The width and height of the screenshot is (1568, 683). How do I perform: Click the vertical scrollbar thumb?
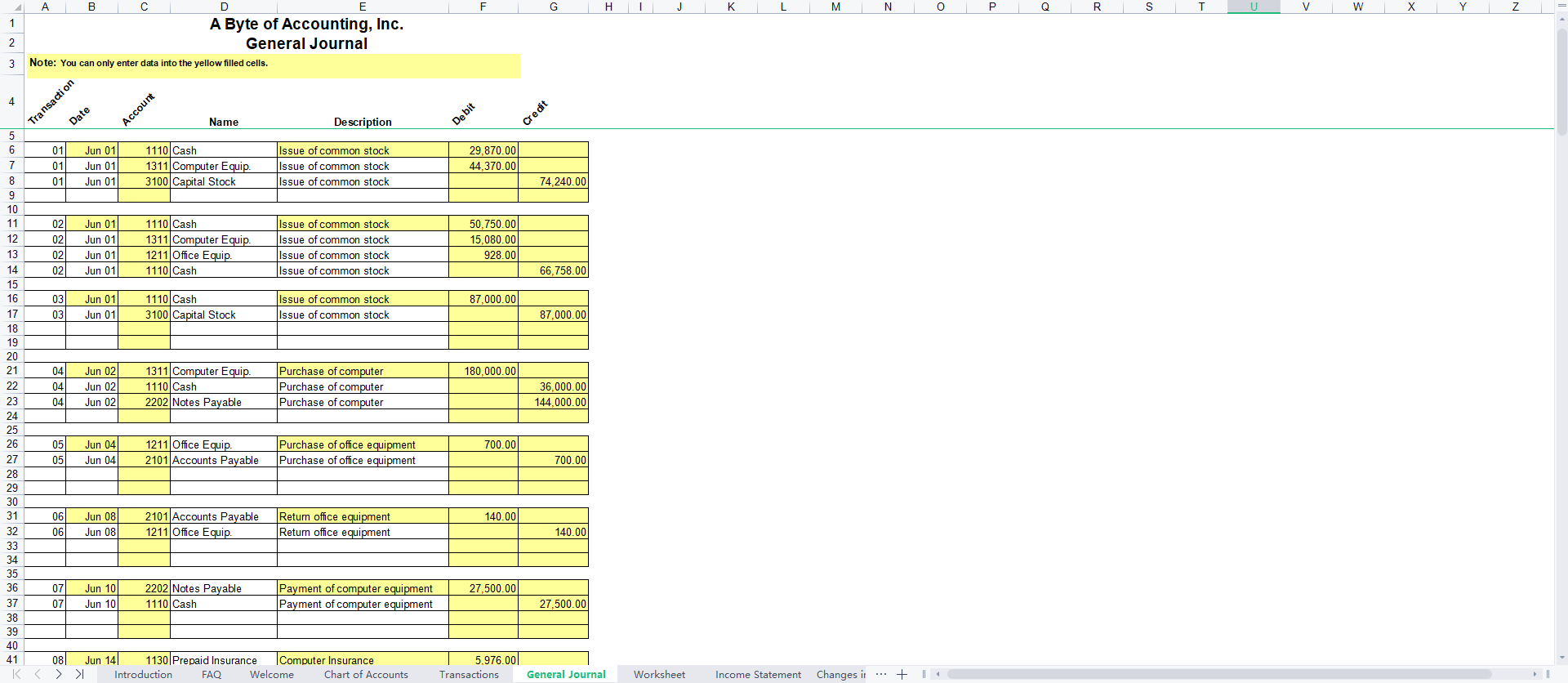tap(1561, 82)
